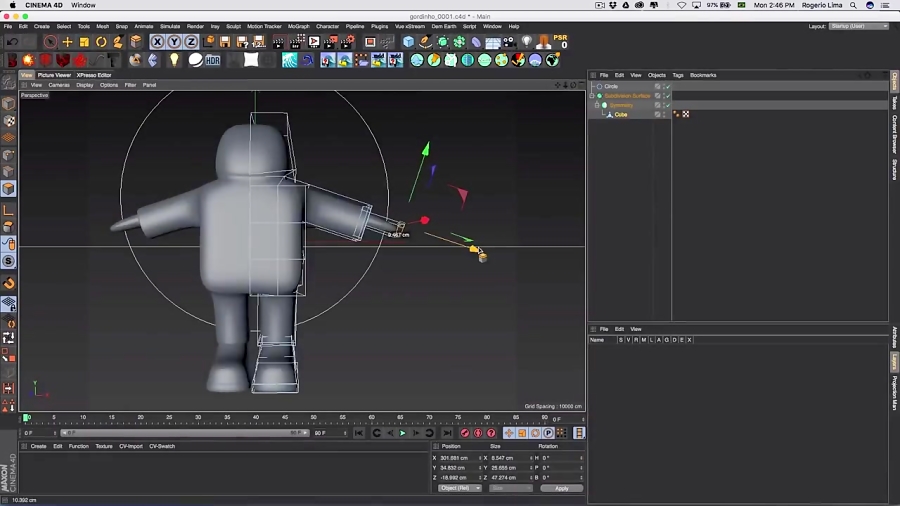Click the S snap icon in sidebar
The width and height of the screenshot is (900, 506).
(x=9, y=261)
